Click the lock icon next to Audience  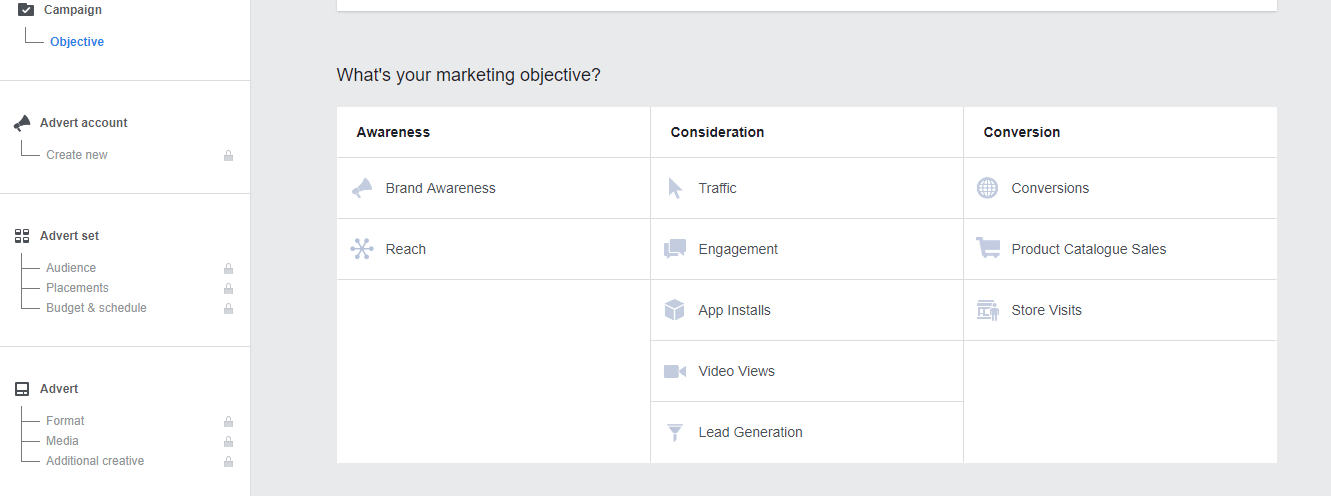point(228,269)
